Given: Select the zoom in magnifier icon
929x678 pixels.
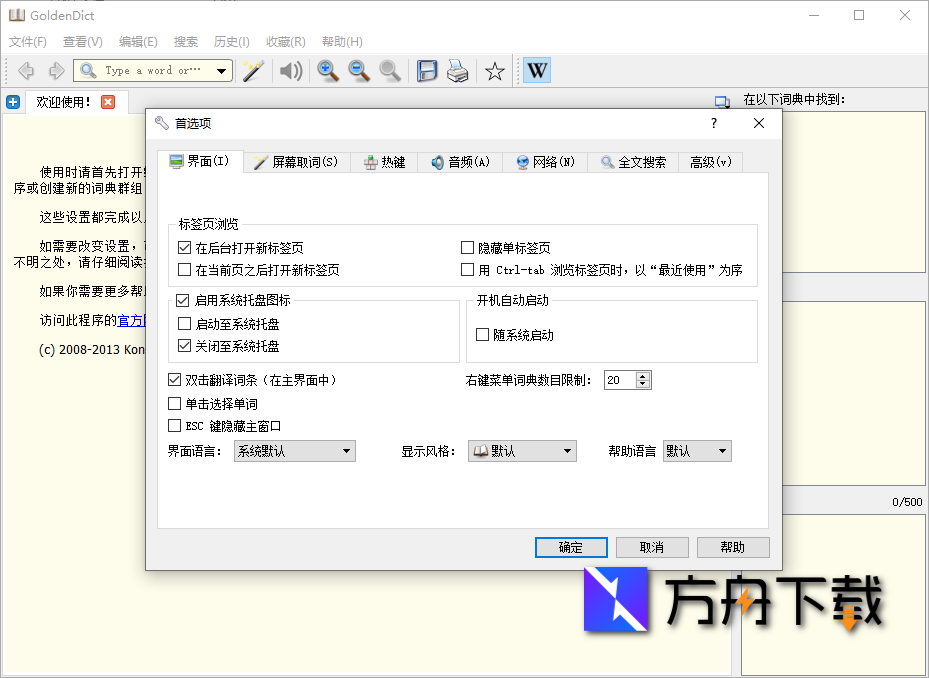Looking at the screenshot, I should click(327, 70).
